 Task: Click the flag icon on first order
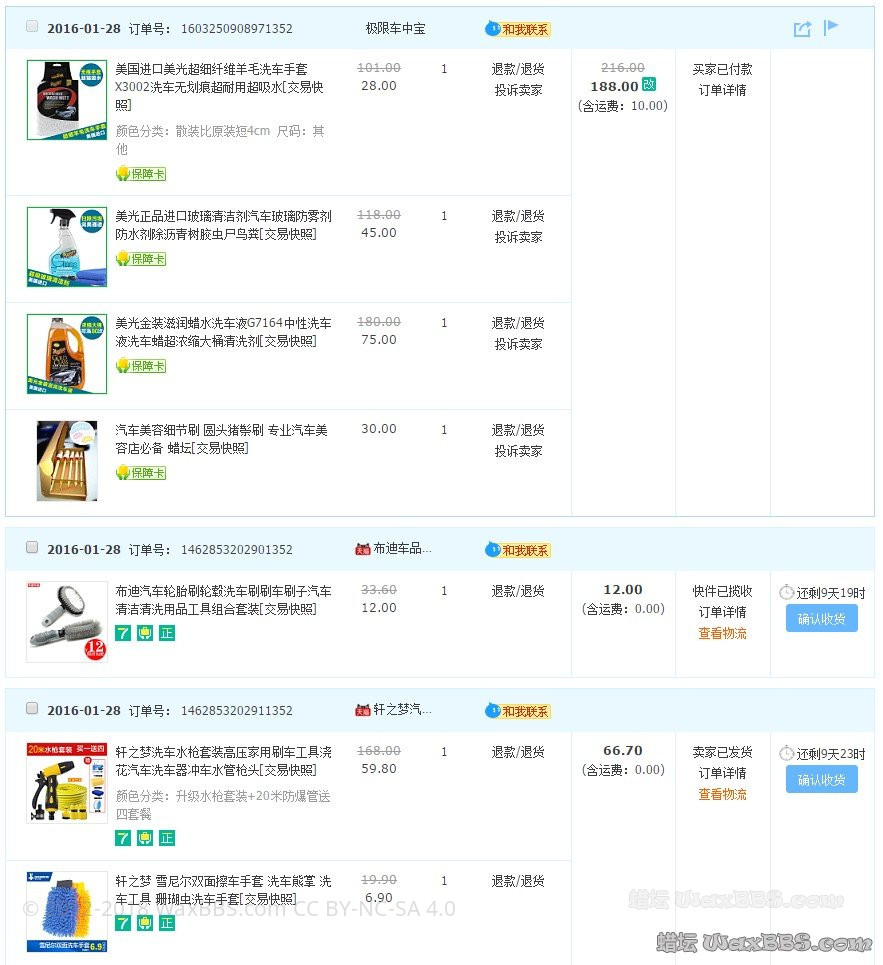[x=831, y=28]
